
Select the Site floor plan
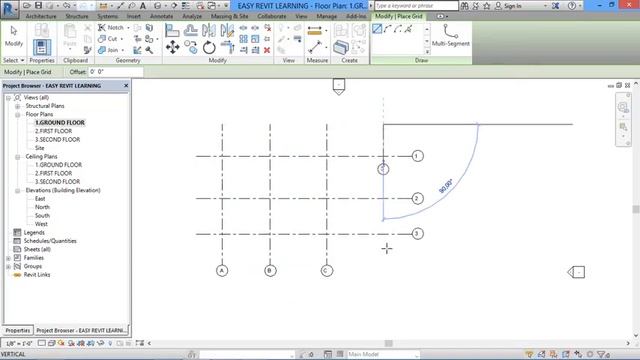pos(40,148)
